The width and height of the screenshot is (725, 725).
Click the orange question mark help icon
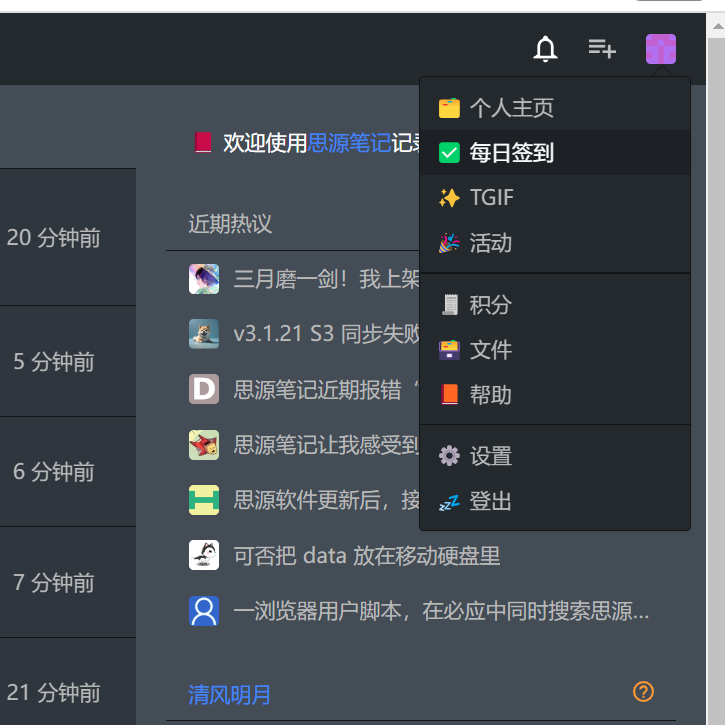click(643, 692)
